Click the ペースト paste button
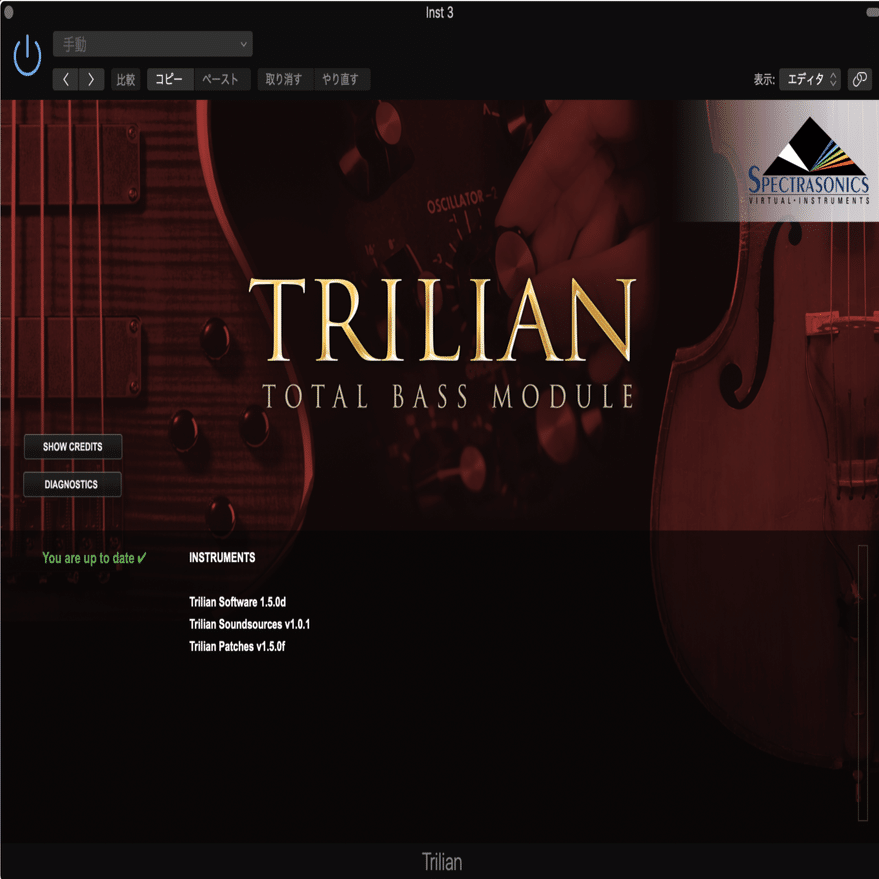Image resolution: width=879 pixels, height=879 pixels. tap(221, 80)
